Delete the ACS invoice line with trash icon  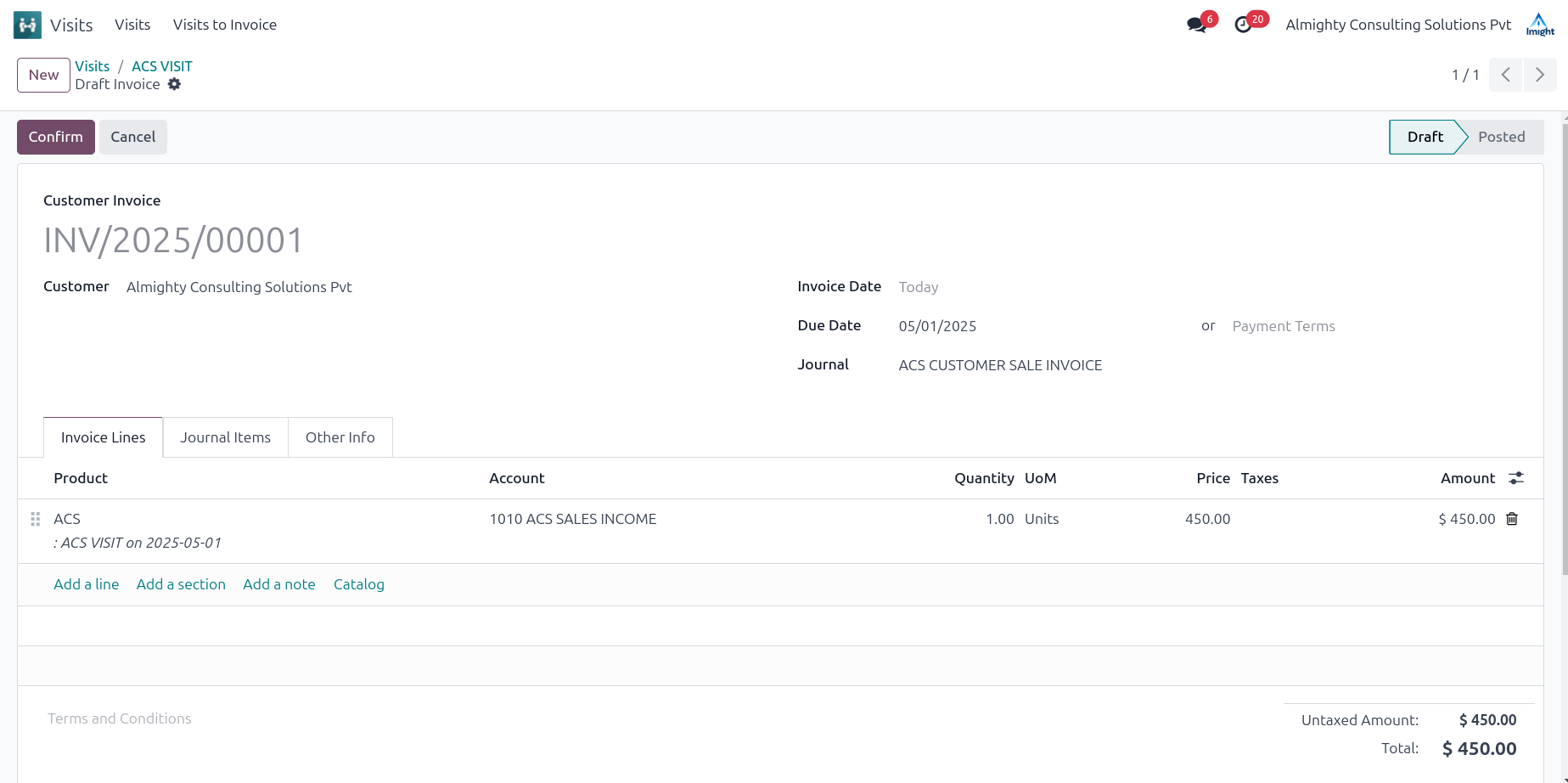click(1512, 519)
